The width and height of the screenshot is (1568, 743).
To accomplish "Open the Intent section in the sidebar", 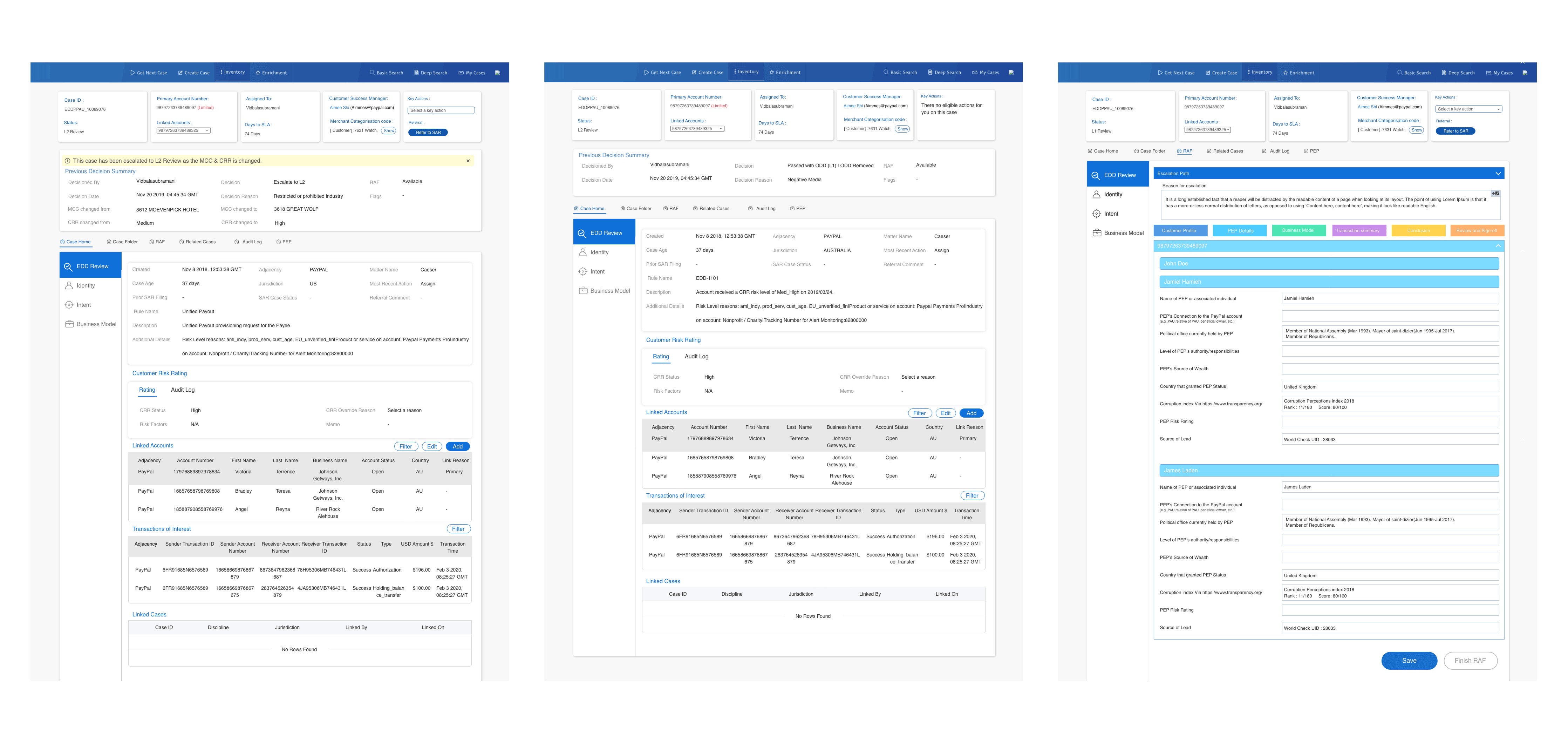I will [83, 304].
